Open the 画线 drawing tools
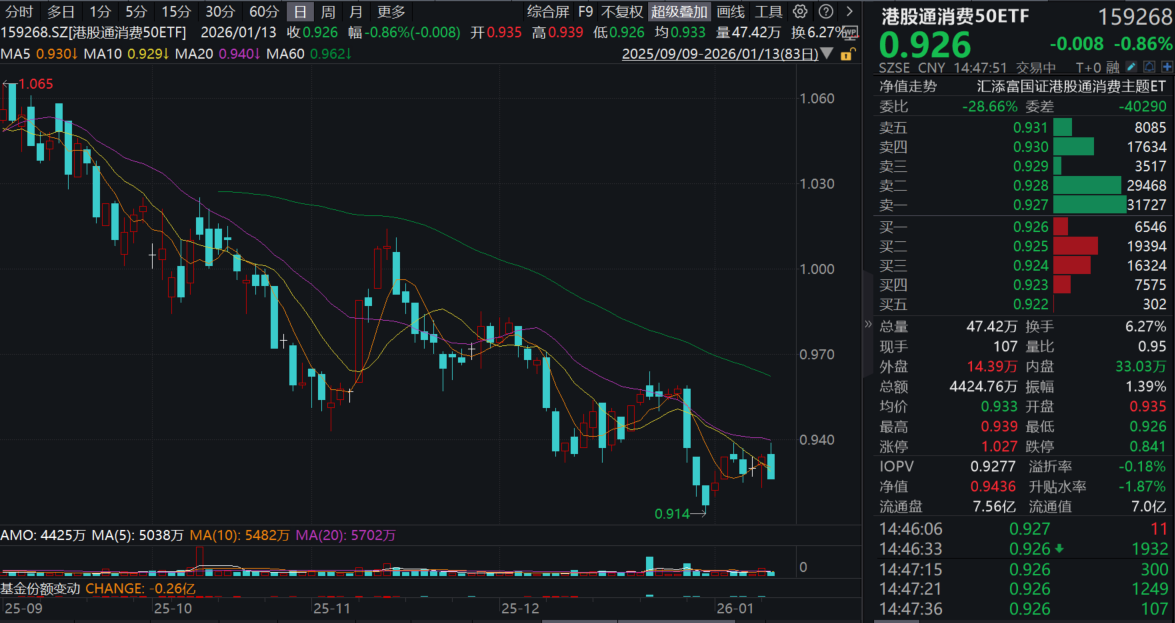 click(x=731, y=12)
